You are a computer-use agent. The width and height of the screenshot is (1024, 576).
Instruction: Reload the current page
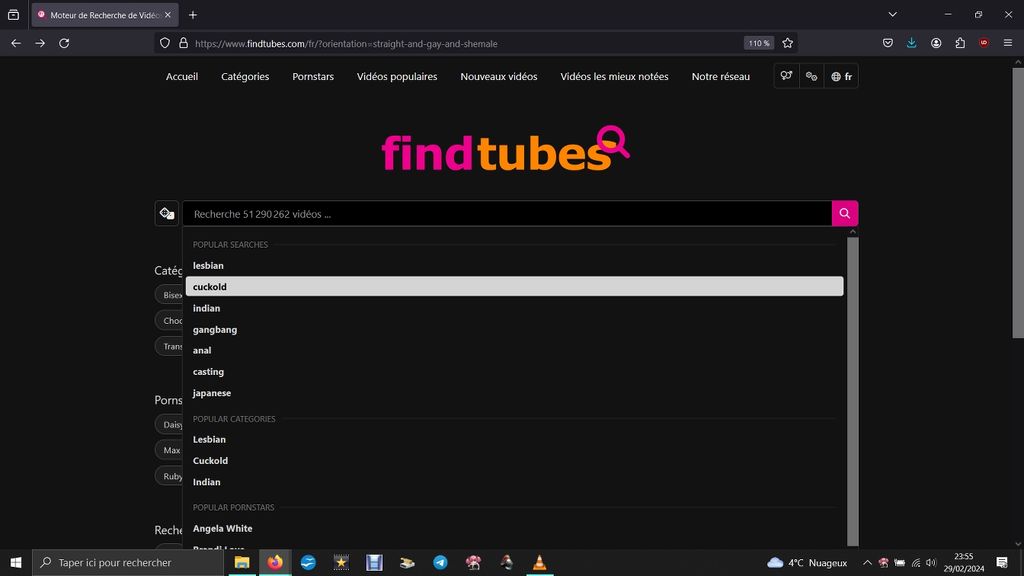tap(64, 43)
